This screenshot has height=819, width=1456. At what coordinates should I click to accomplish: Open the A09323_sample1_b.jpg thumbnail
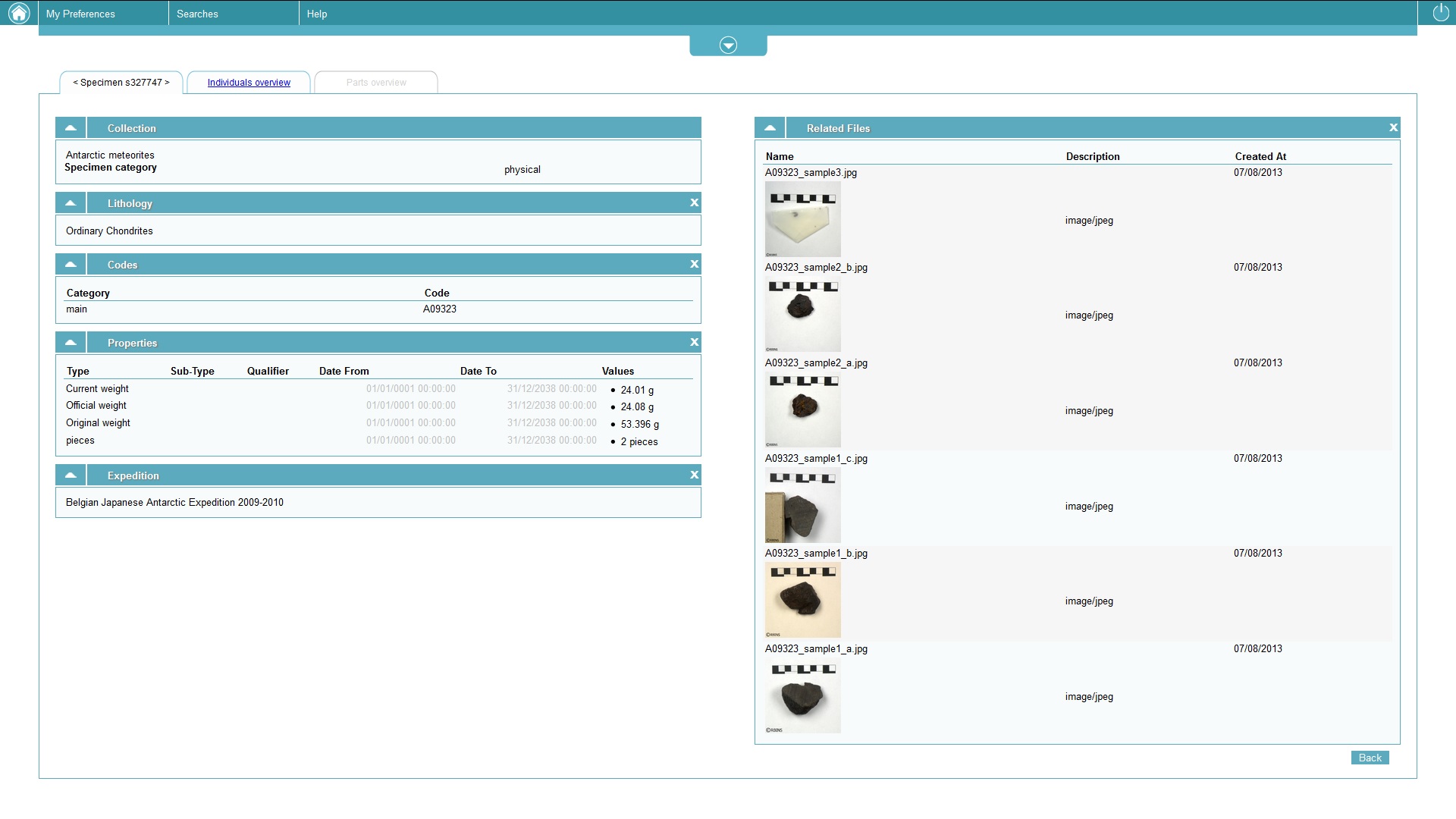(x=802, y=601)
